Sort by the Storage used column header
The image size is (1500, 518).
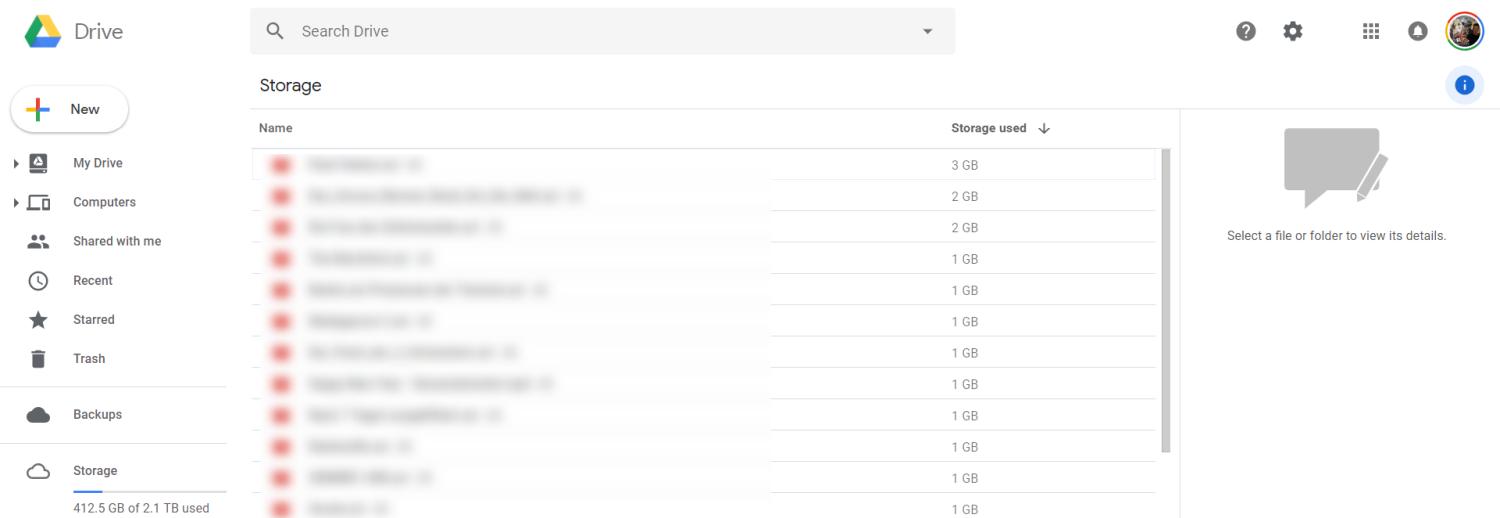[989, 128]
